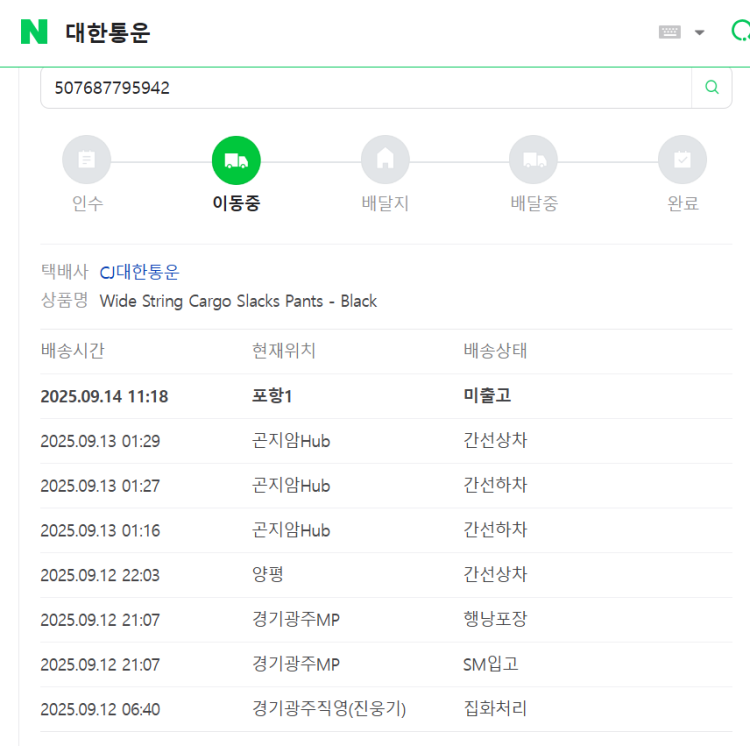Click the 배송시간 column header
Image resolution: width=750 pixels, height=746 pixels.
point(73,351)
